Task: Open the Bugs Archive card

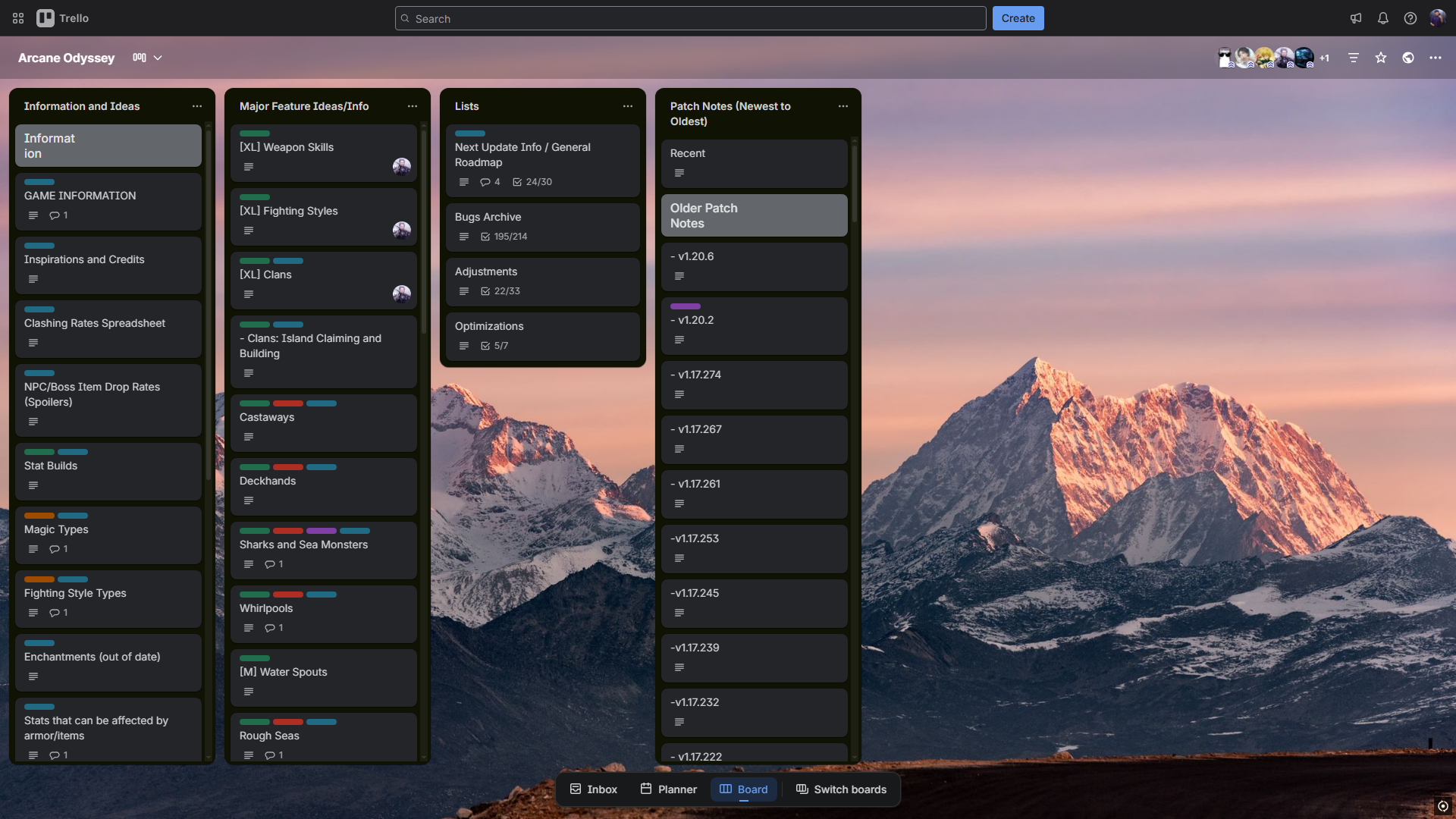Action: [542, 226]
